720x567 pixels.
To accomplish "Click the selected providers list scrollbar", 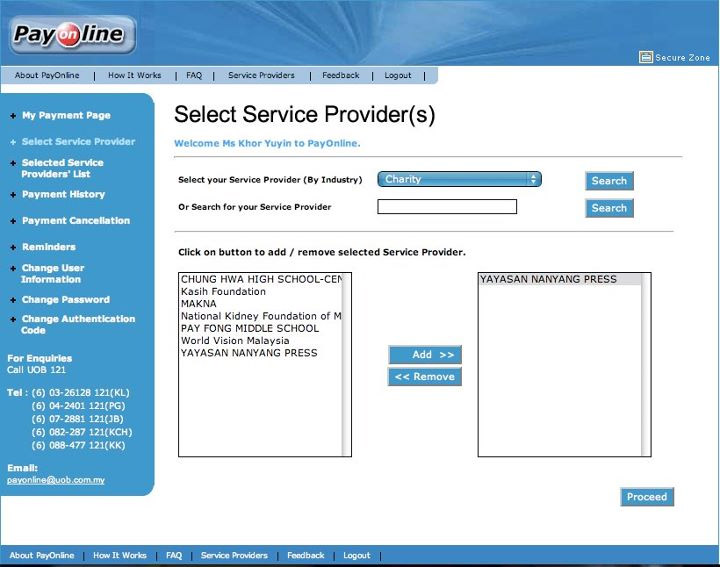I will coord(646,365).
